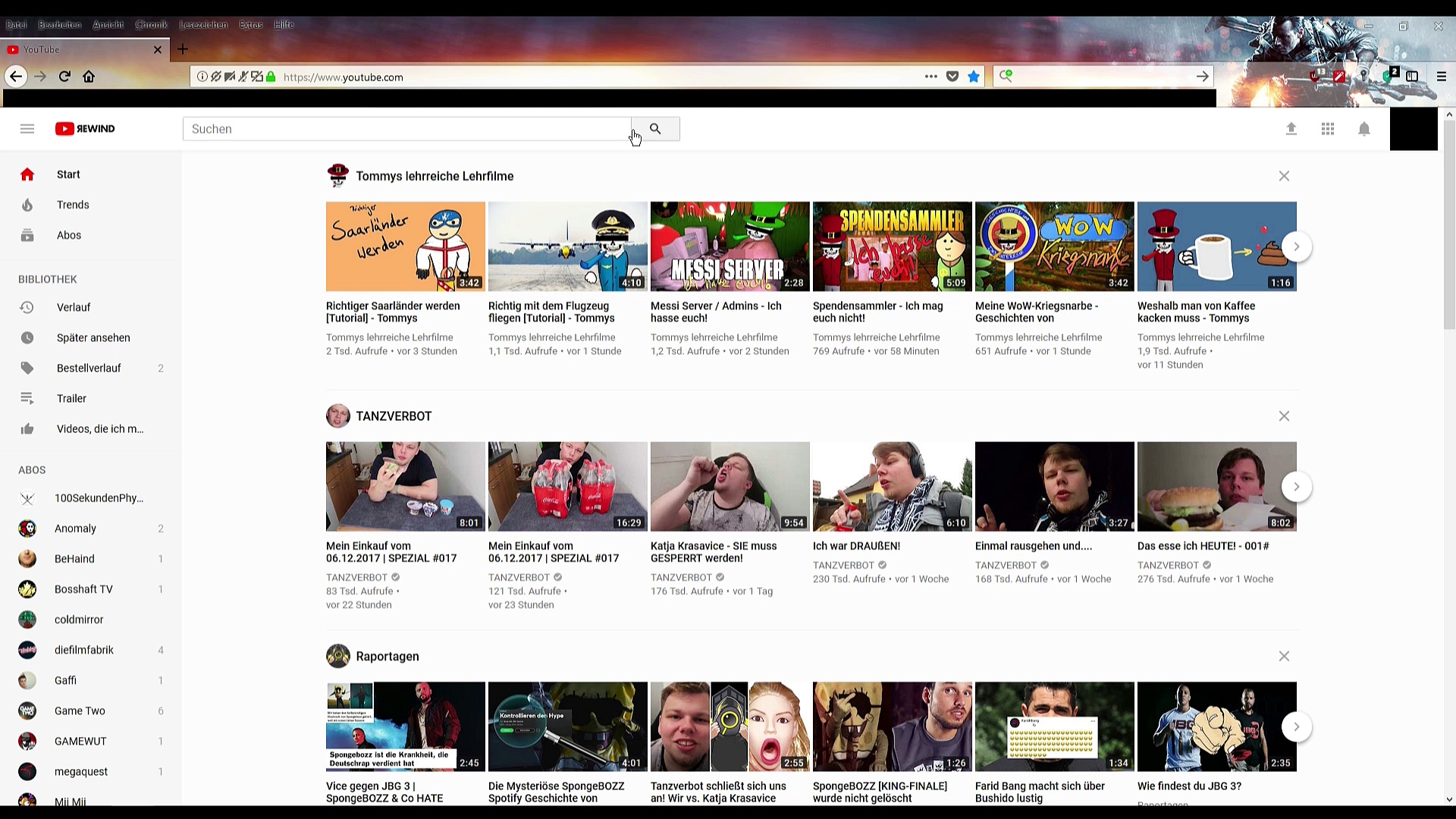Show more Raportagen videos with arrow

[1297, 726]
